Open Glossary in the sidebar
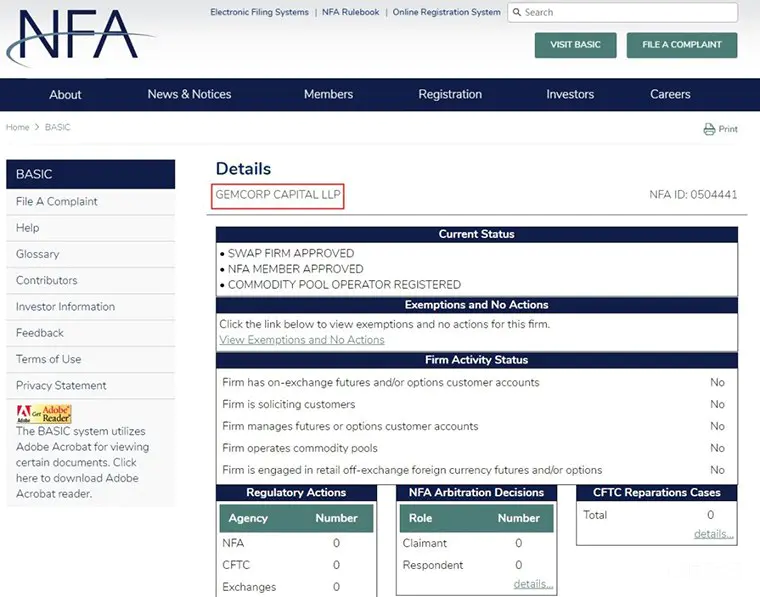The width and height of the screenshot is (760, 597). point(91,254)
